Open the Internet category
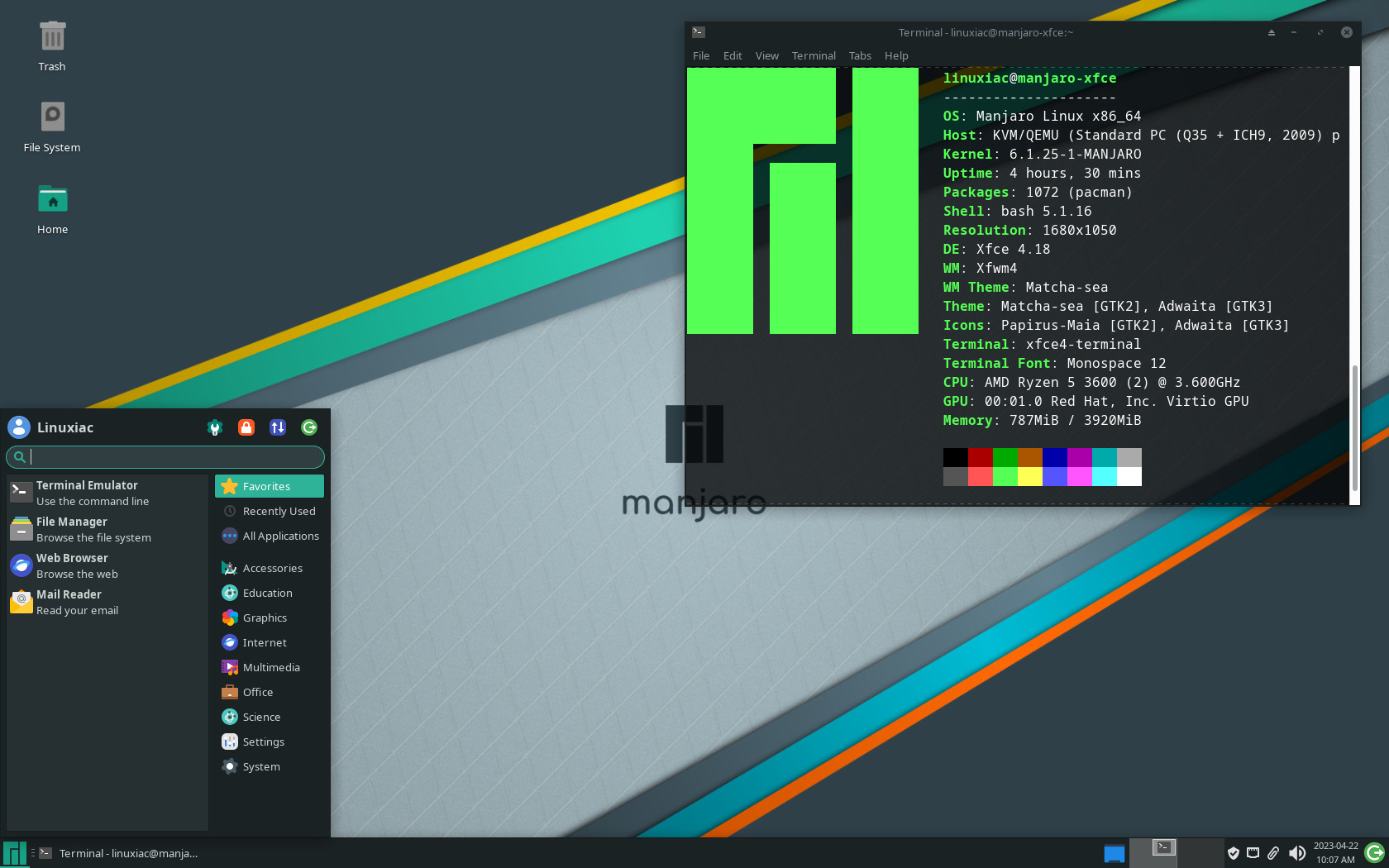Image resolution: width=1389 pixels, height=868 pixels. (x=270, y=642)
